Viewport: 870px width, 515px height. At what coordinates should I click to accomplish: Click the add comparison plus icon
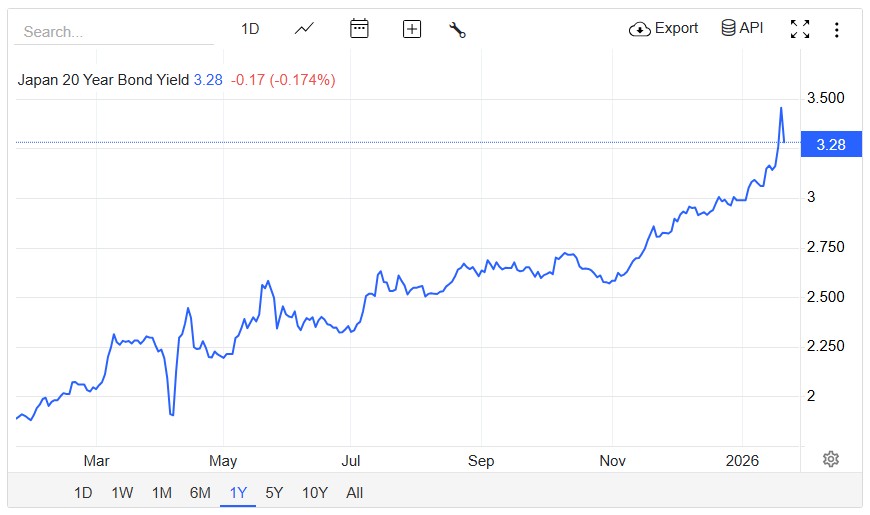coord(412,29)
